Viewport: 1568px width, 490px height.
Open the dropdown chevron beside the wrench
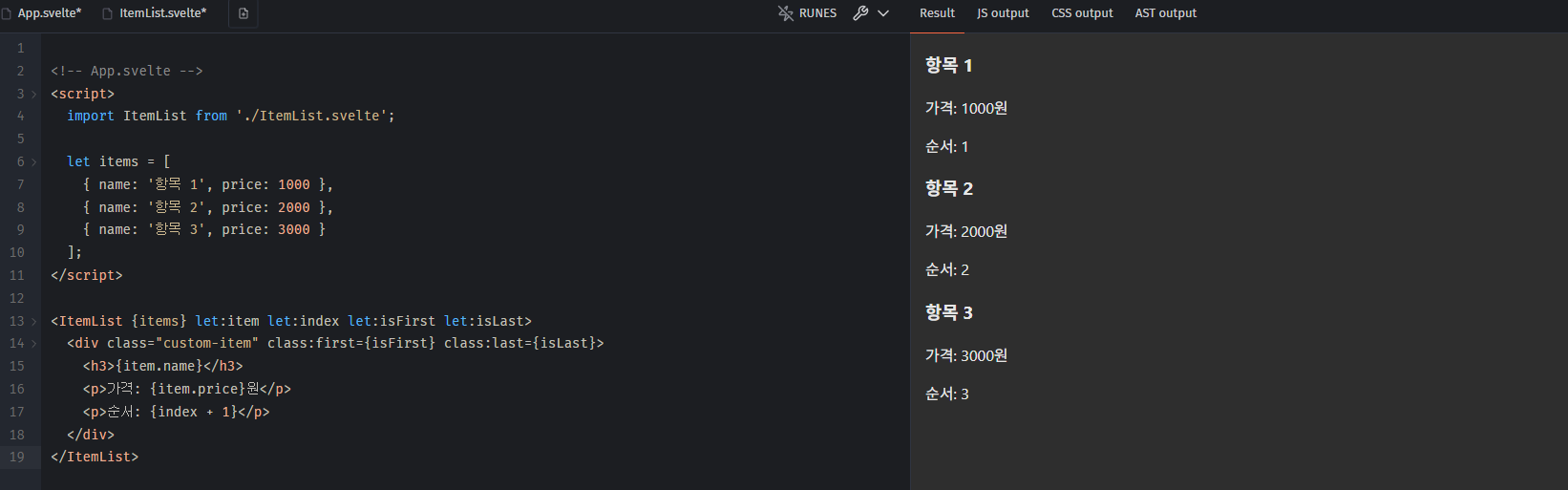883,13
